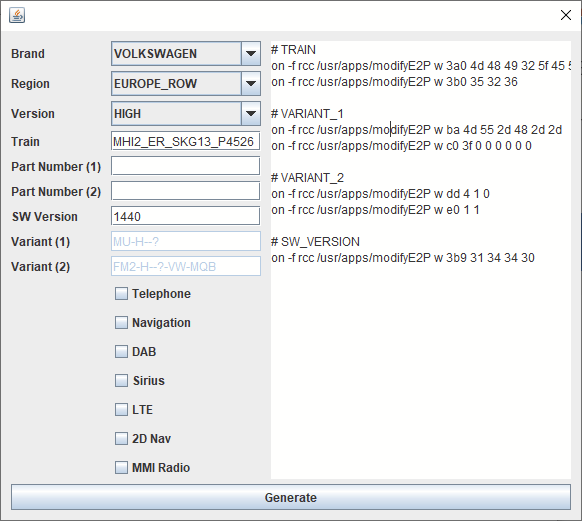
Task: Click the output line writing to 3b0
Action: [x=394, y=82]
